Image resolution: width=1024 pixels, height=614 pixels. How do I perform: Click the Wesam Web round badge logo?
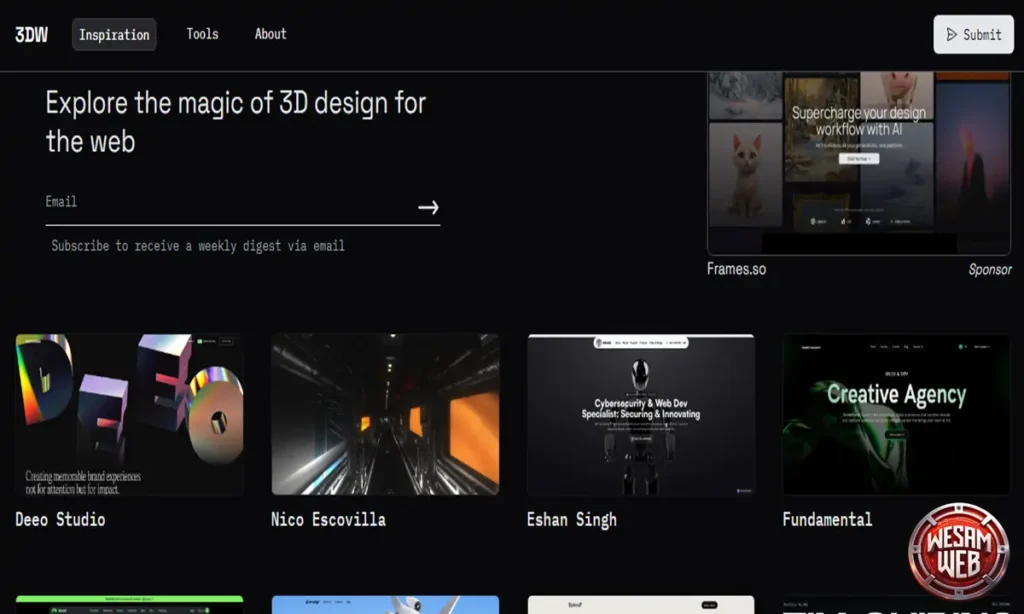(958, 552)
